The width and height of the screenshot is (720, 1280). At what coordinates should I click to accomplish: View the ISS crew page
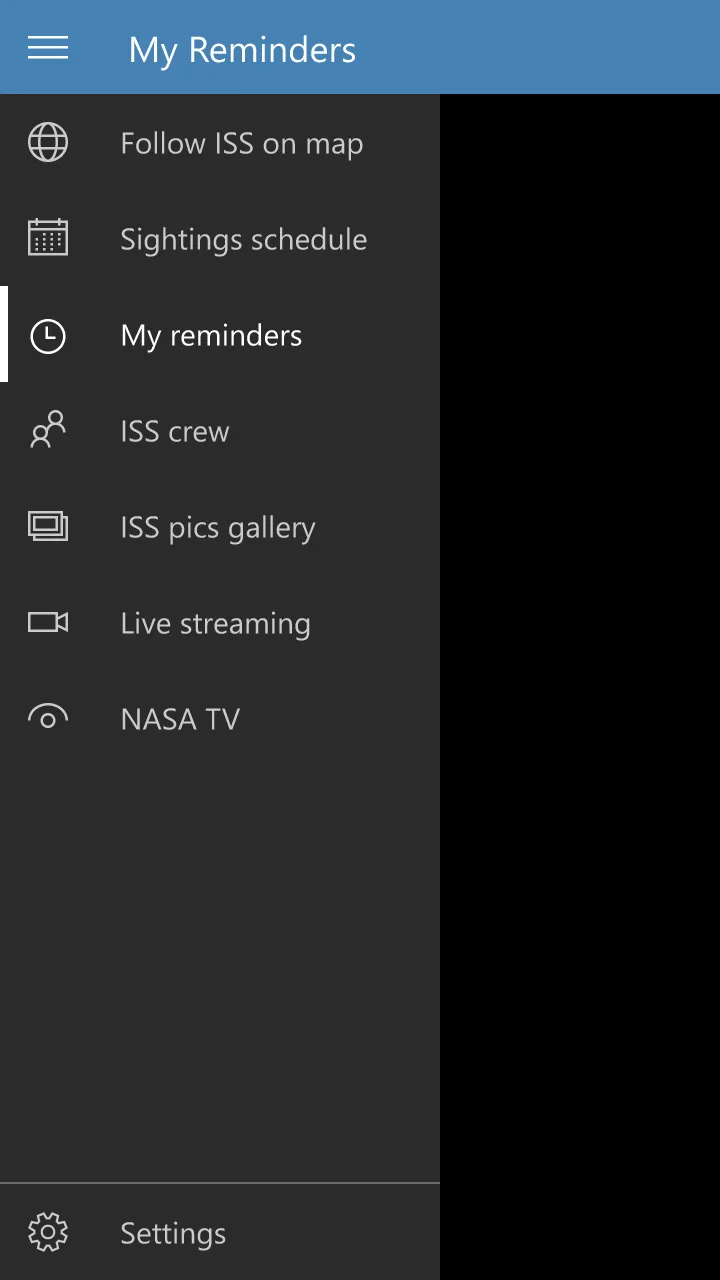pos(220,431)
